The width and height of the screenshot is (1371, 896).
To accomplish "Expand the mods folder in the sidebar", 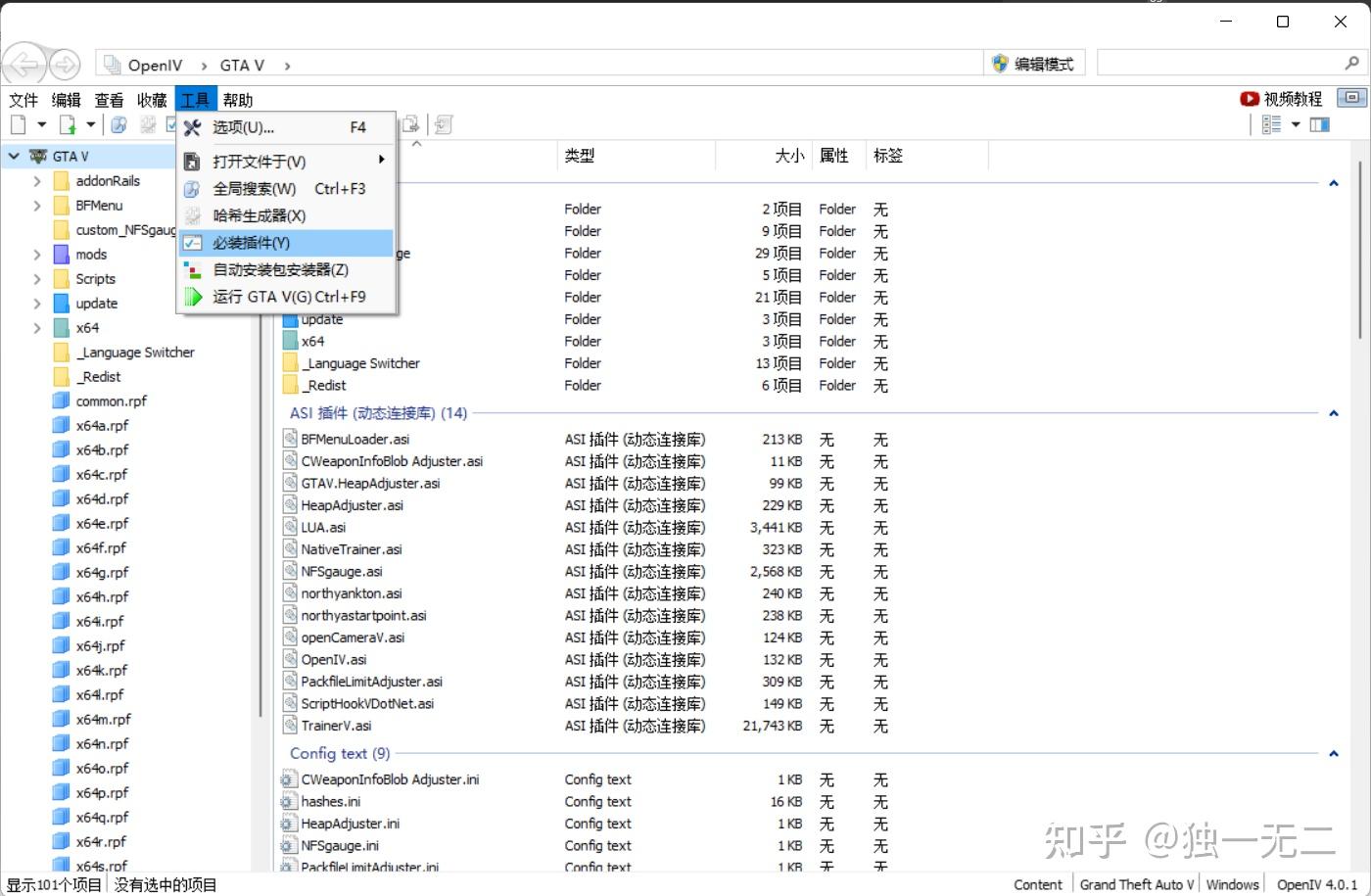I will (x=37, y=254).
